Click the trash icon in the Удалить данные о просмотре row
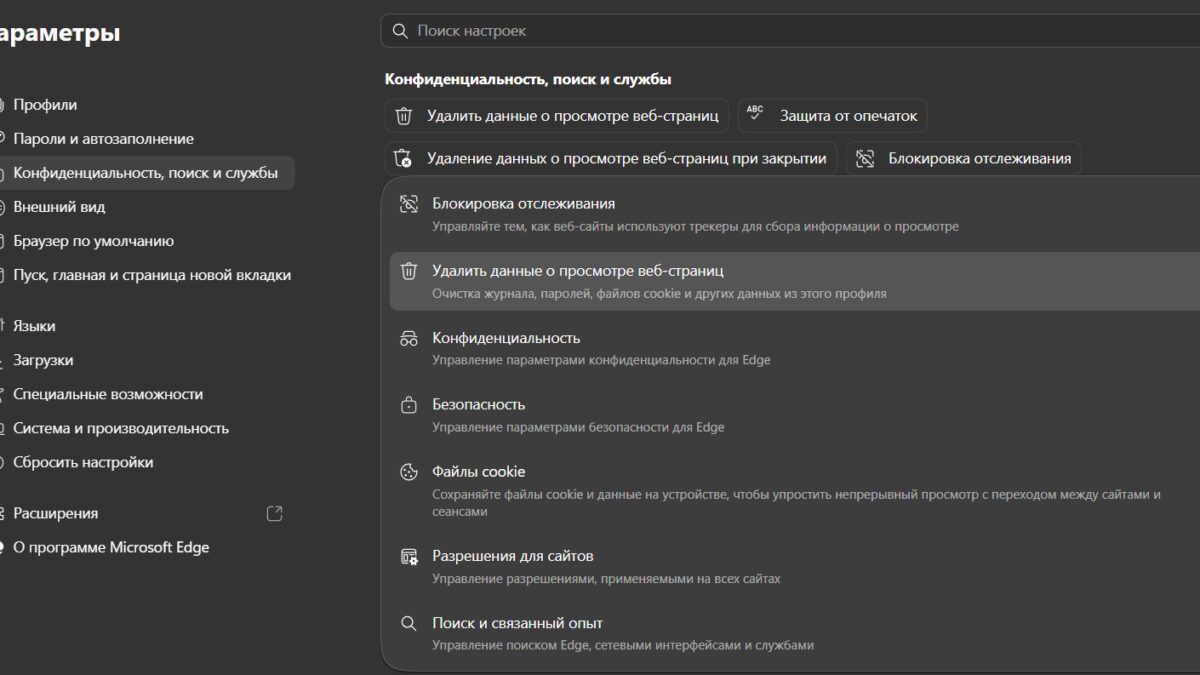The width and height of the screenshot is (1200, 675). 408,271
